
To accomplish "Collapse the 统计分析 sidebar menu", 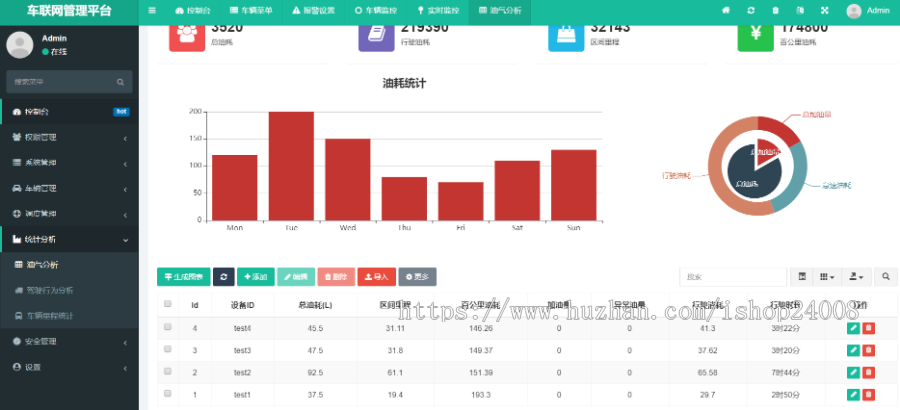I will tap(69, 239).
